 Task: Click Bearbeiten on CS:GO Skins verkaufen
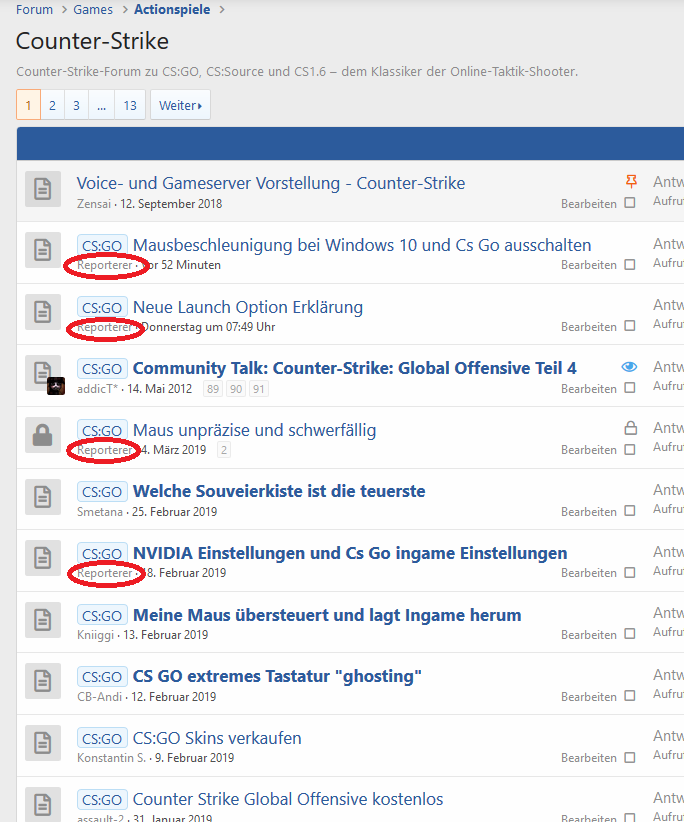pyautogui.click(x=589, y=758)
